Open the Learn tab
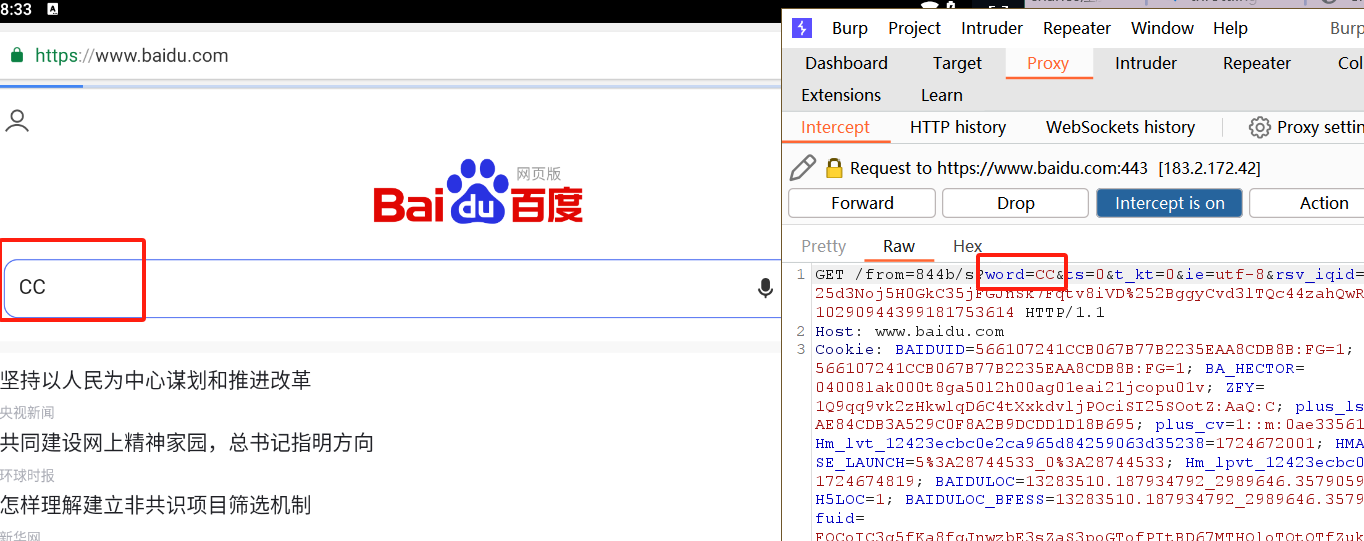The image size is (1364, 541). pyautogui.click(x=942, y=95)
